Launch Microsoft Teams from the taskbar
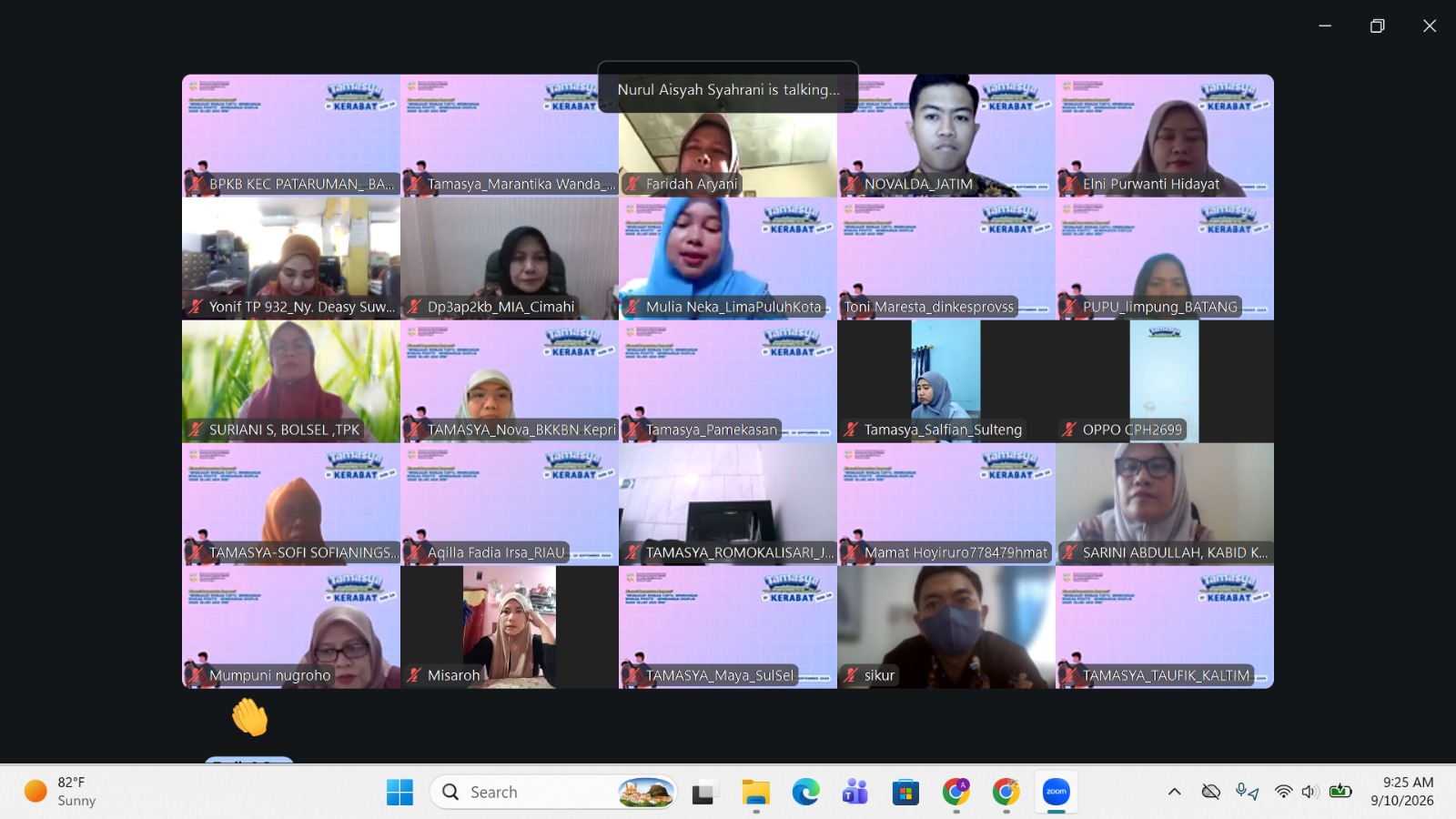Screen dimensions: 1456x819 (x=855, y=792)
